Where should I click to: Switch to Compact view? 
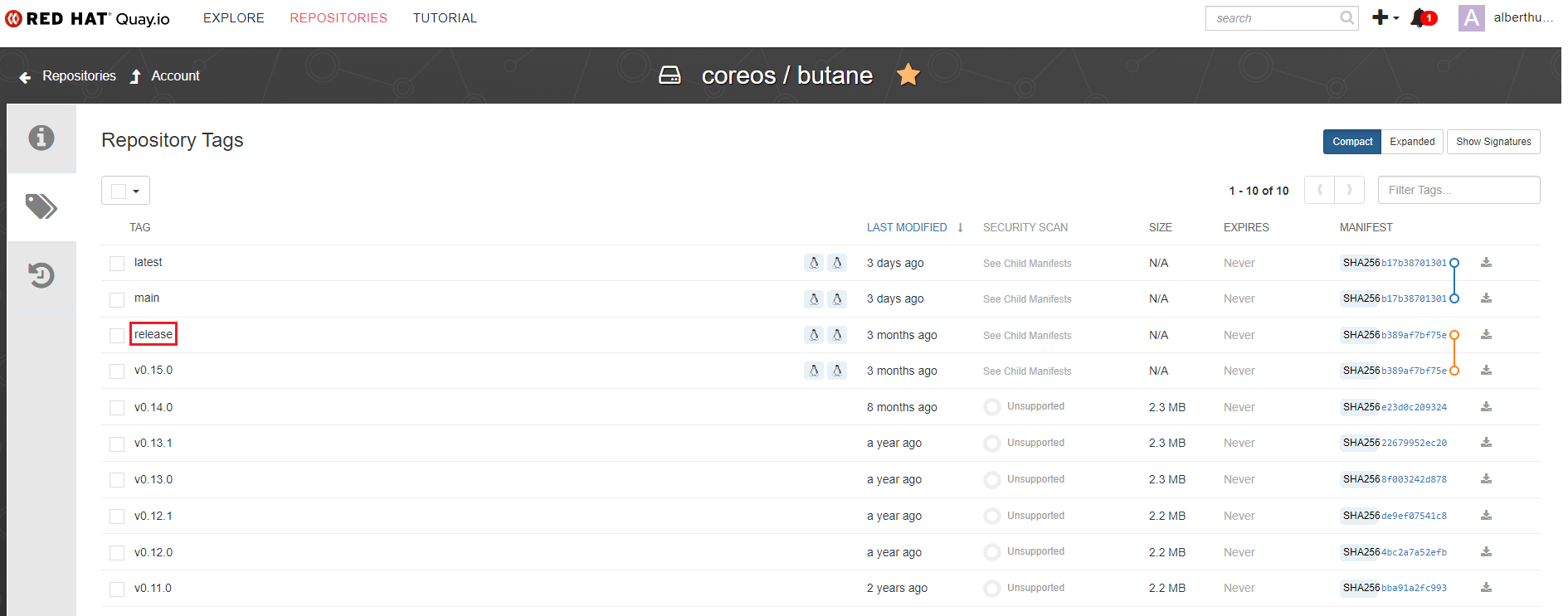click(1352, 142)
